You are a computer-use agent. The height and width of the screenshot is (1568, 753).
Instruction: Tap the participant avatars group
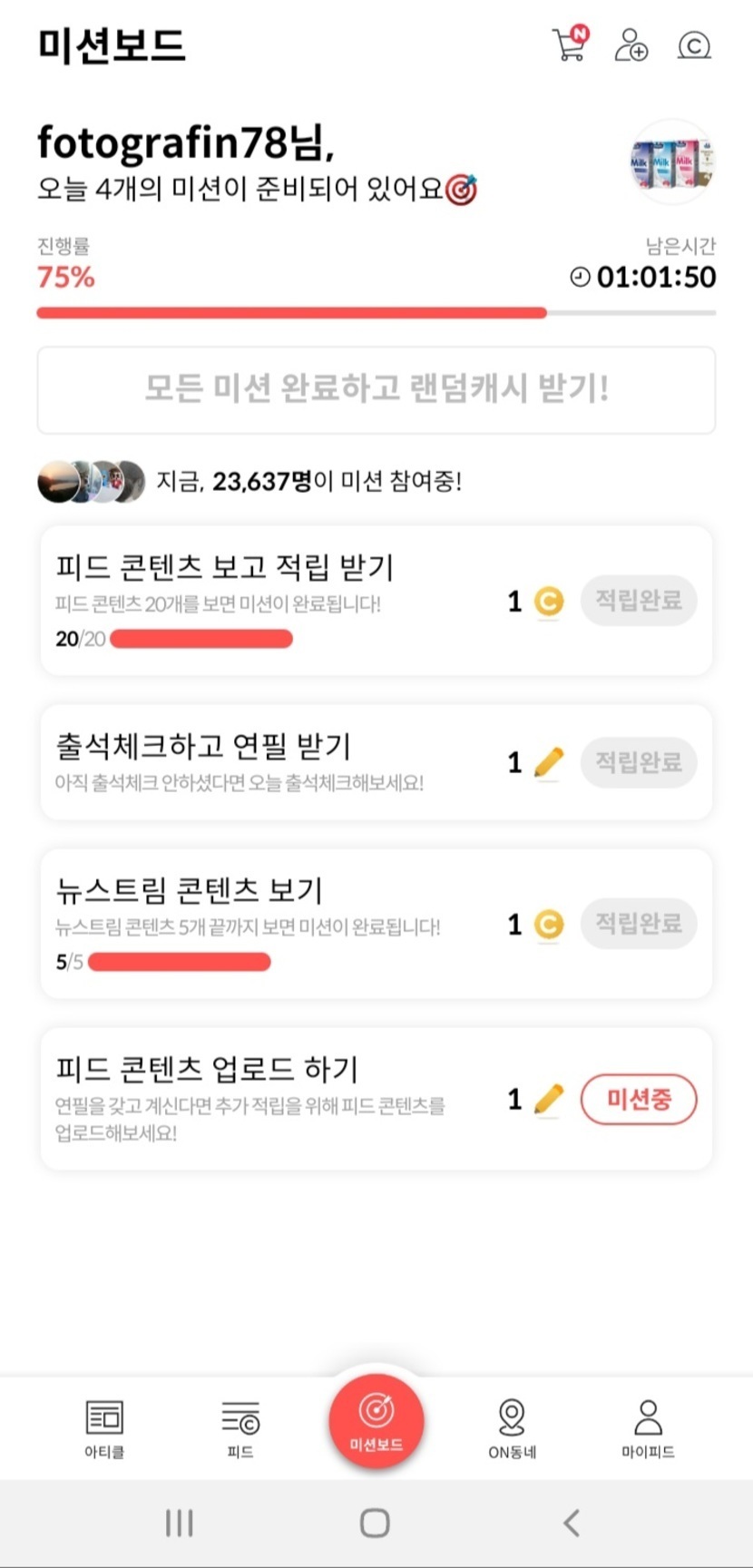coord(91,481)
